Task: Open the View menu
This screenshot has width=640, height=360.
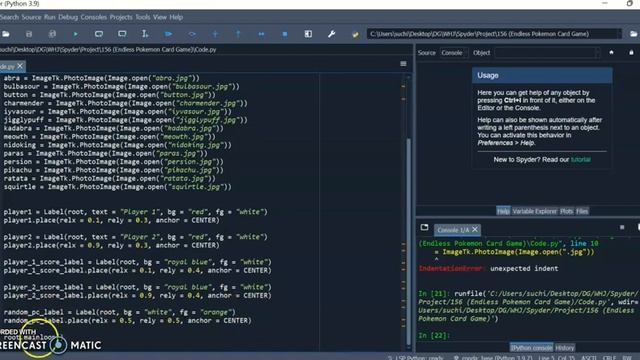Action: (x=160, y=17)
